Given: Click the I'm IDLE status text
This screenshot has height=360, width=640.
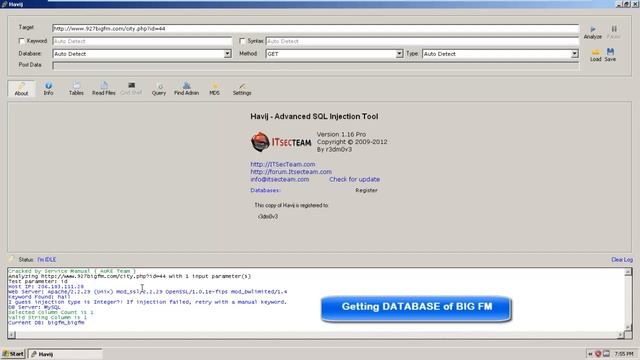Looking at the screenshot, I should pos(47,260).
